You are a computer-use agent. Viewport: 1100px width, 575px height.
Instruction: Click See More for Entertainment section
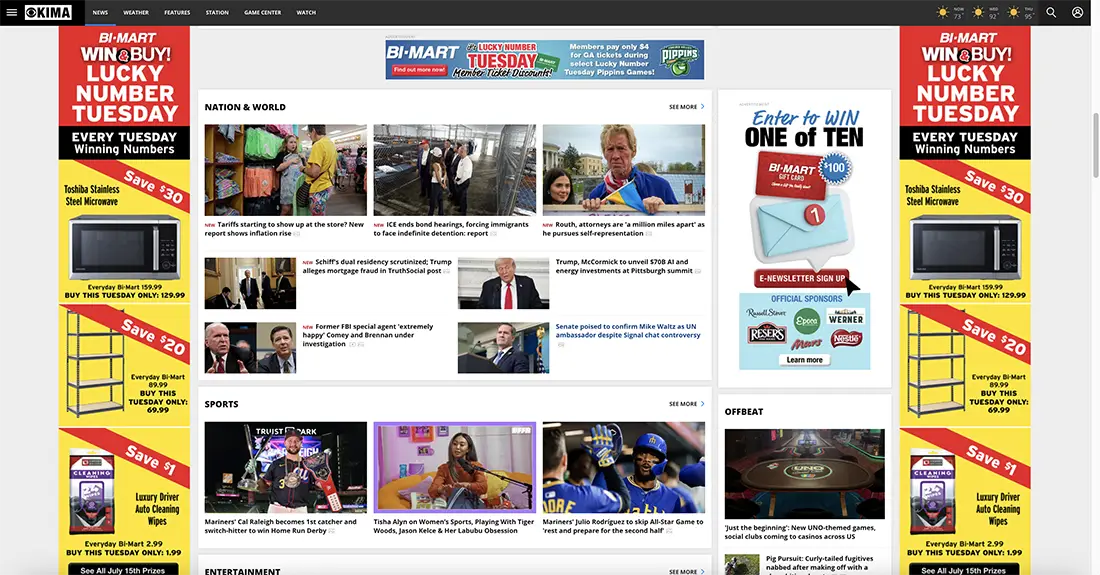[x=686, y=571]
